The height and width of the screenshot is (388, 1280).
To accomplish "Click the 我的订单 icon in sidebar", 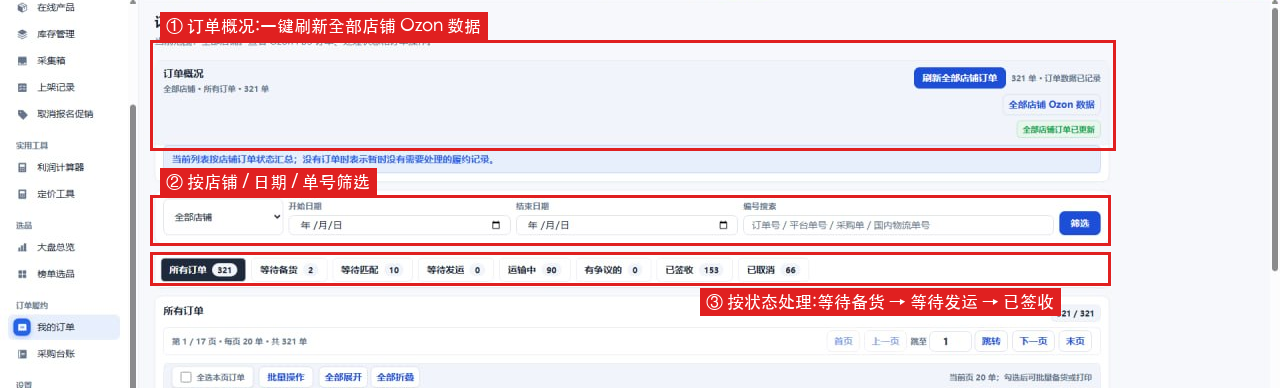I will coord(22,327).
